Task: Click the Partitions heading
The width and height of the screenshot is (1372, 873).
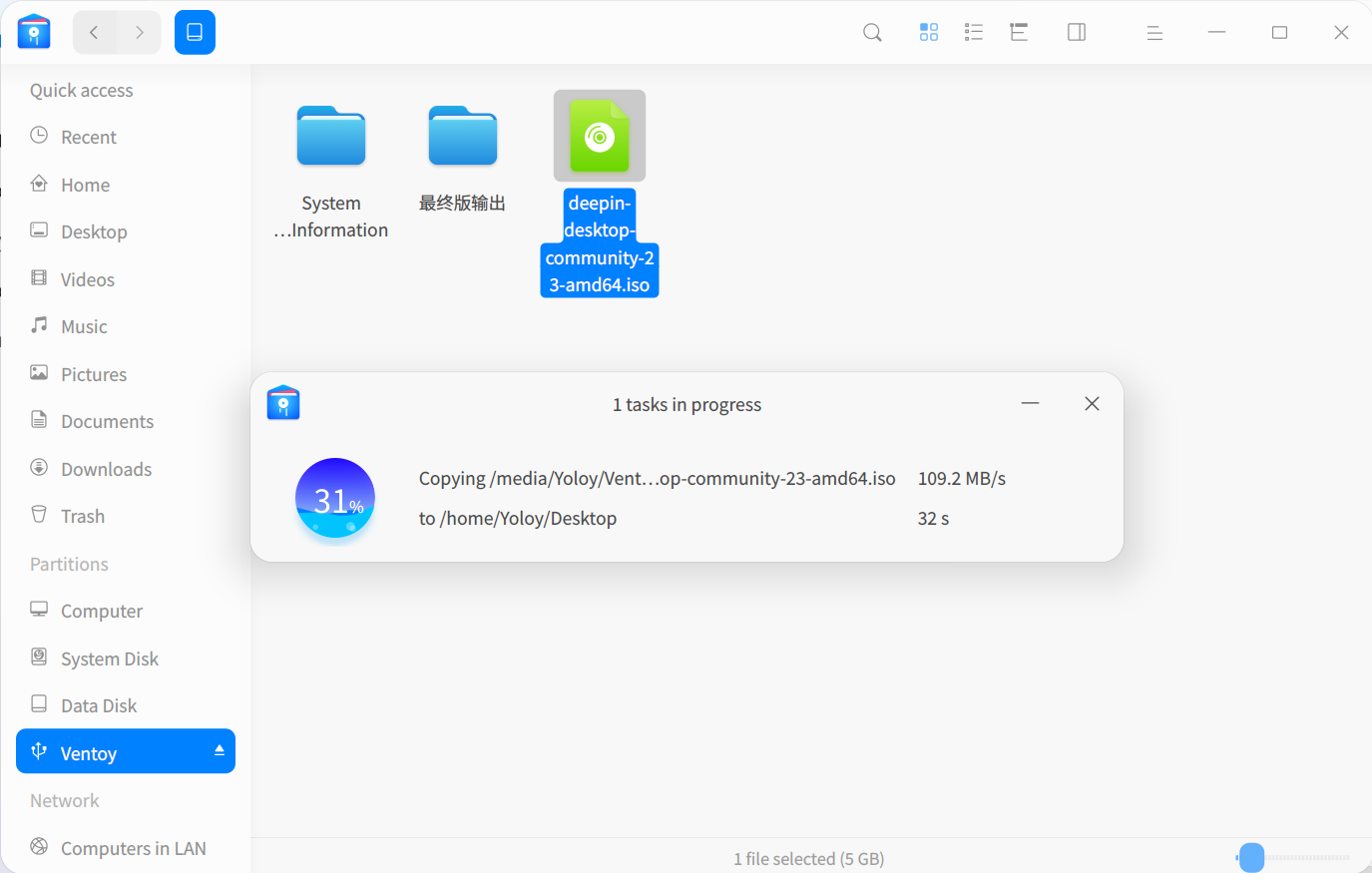Action: point(69,564)
